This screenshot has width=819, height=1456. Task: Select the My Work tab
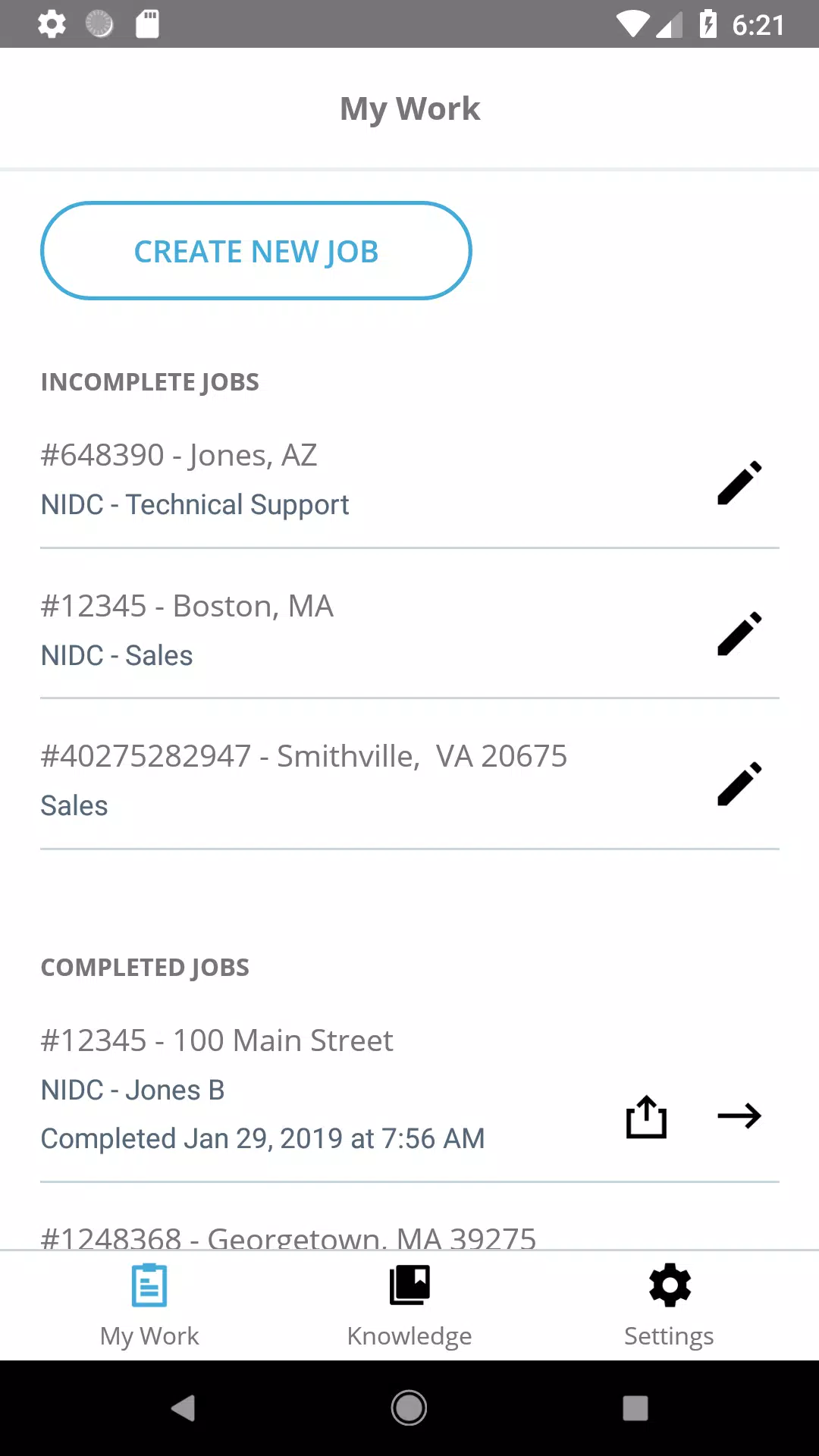[149, 1306]
